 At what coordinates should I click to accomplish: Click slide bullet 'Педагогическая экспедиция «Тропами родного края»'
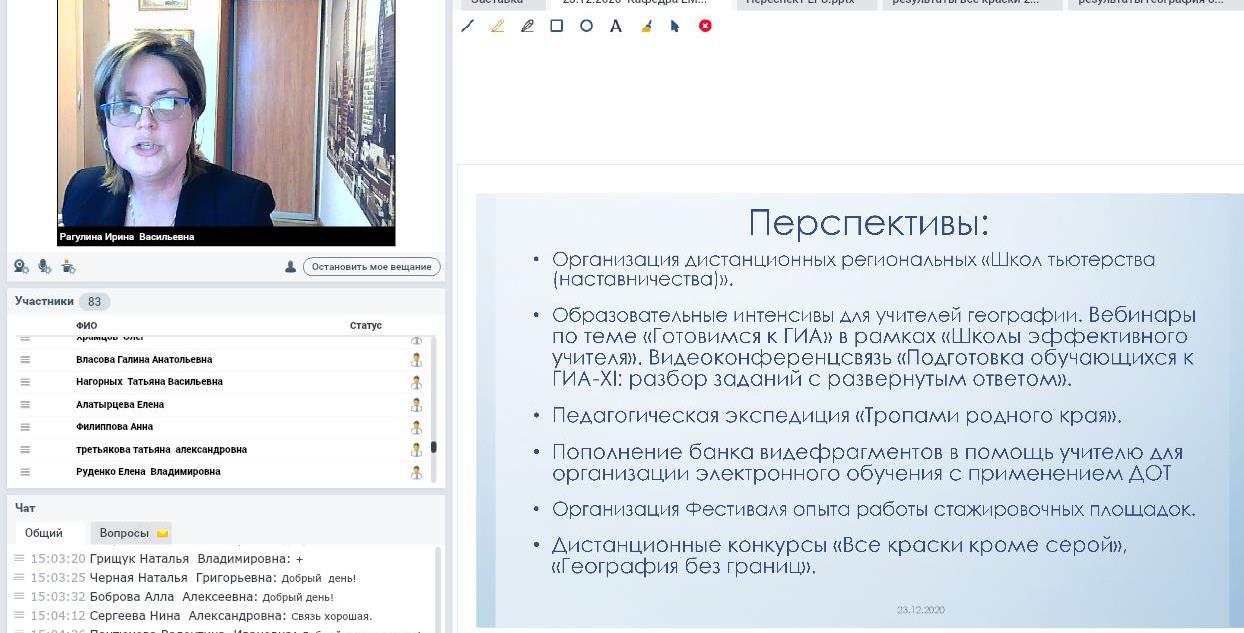(836, 415)
